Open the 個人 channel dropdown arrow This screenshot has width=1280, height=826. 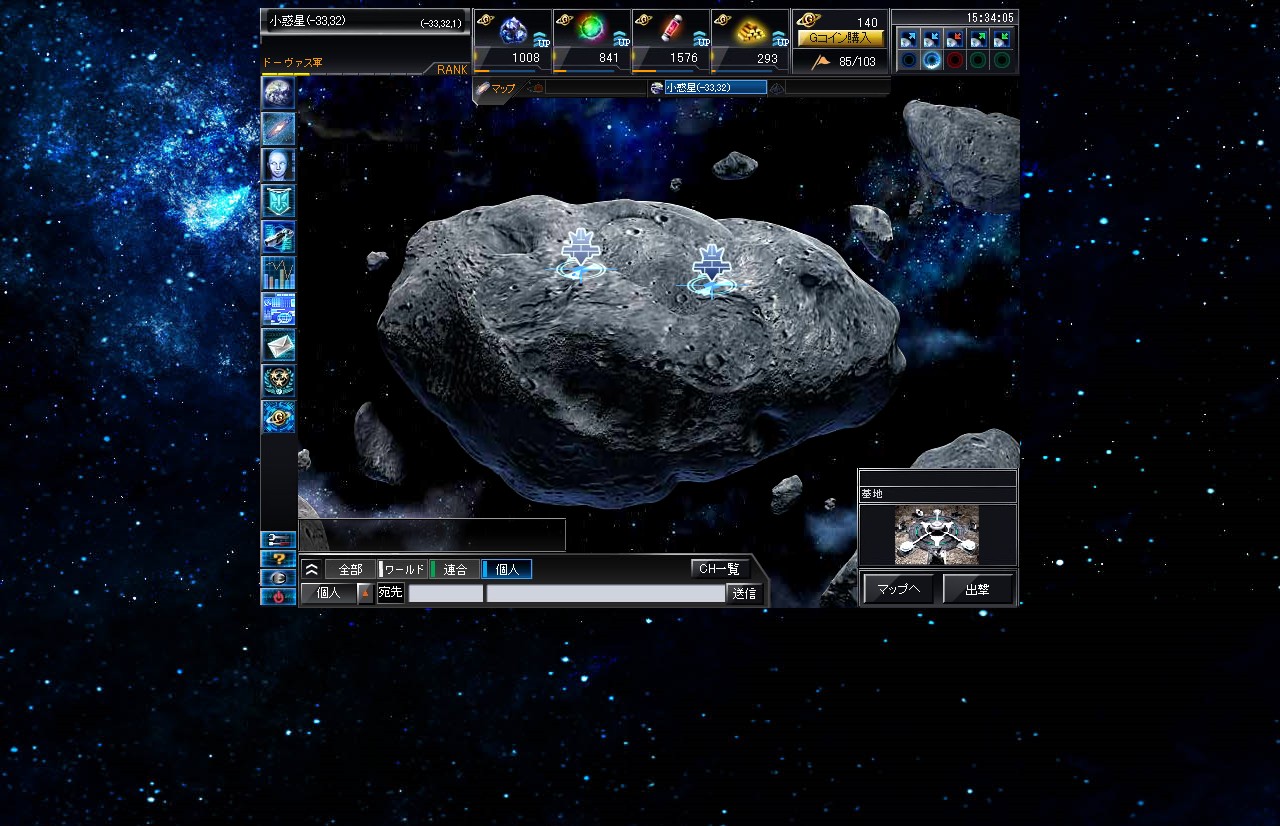(365, 593)
